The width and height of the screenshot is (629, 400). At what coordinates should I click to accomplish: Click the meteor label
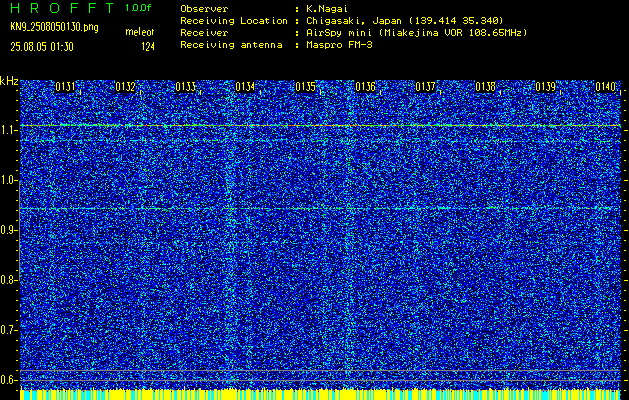[140, 32]
